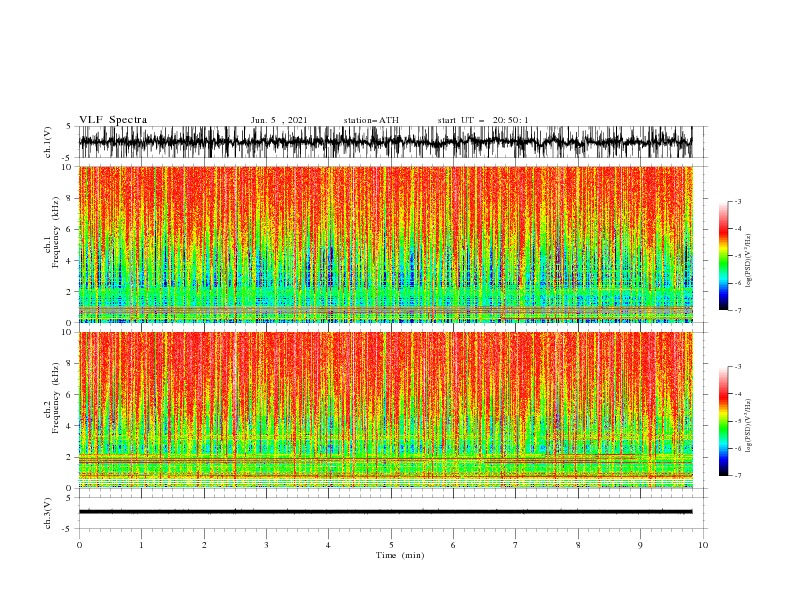The image size is (792, 612).
Task: Click time axis tick label "5"
Action: pos(391,545)
